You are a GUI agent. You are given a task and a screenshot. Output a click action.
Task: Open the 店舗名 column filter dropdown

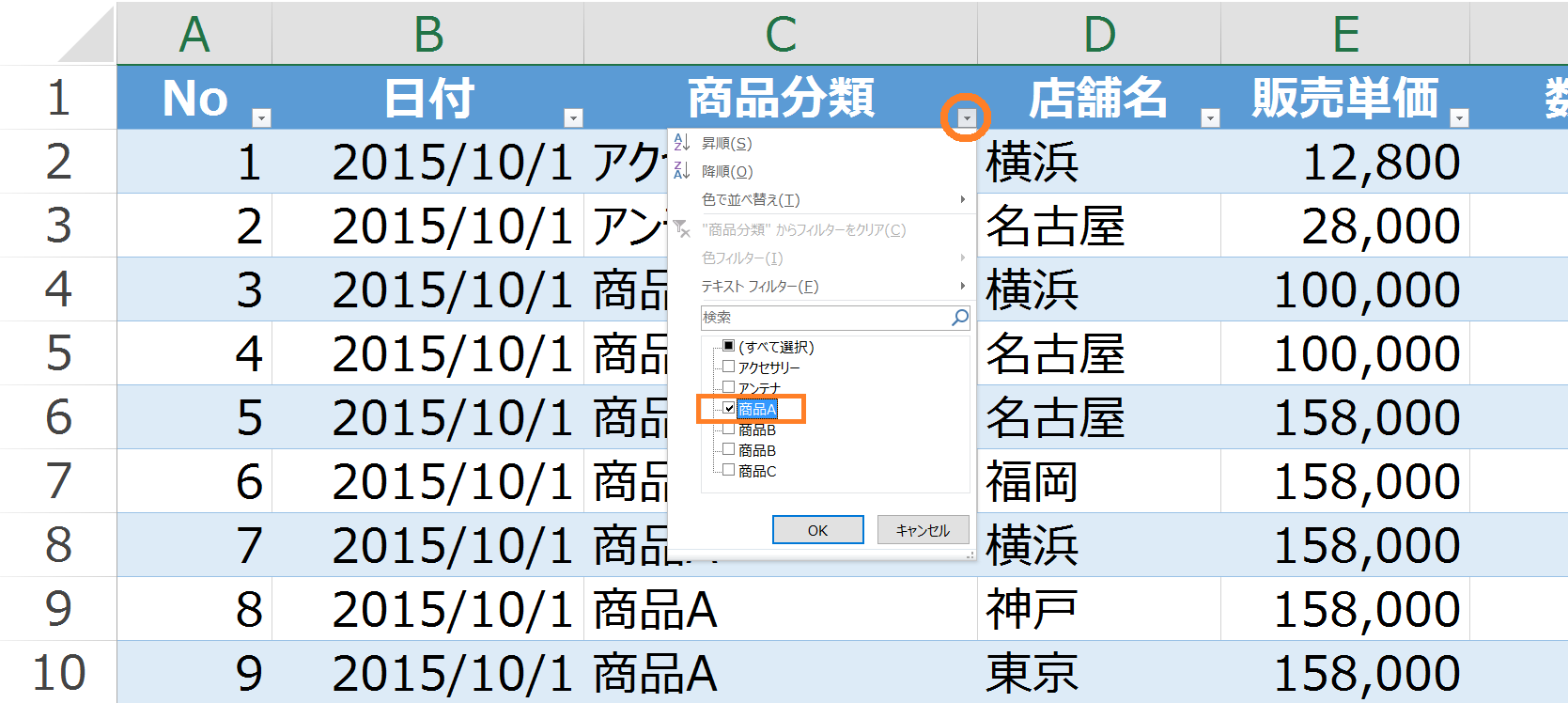pos(1210,118)
